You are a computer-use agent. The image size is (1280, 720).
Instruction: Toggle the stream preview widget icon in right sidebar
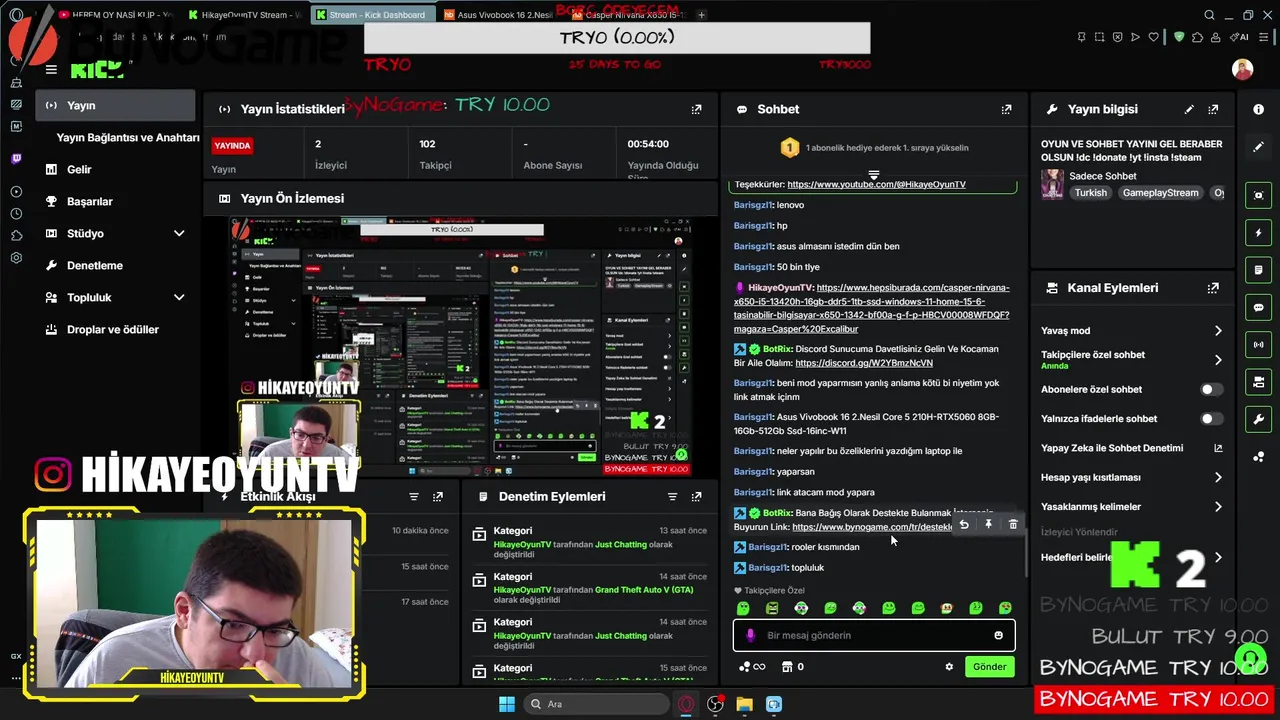tap(1258, 195)
